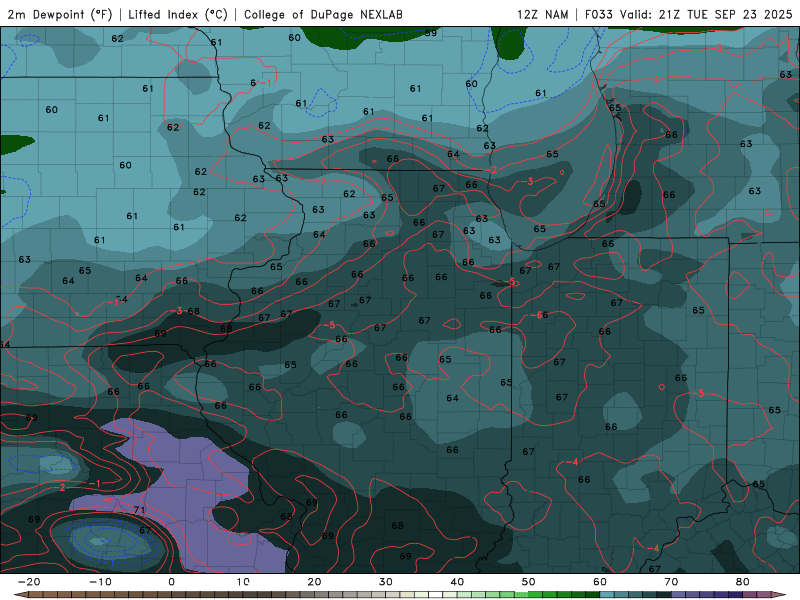
Task: Click the 60 label on the color scale
Action: (x=600, y=582)
